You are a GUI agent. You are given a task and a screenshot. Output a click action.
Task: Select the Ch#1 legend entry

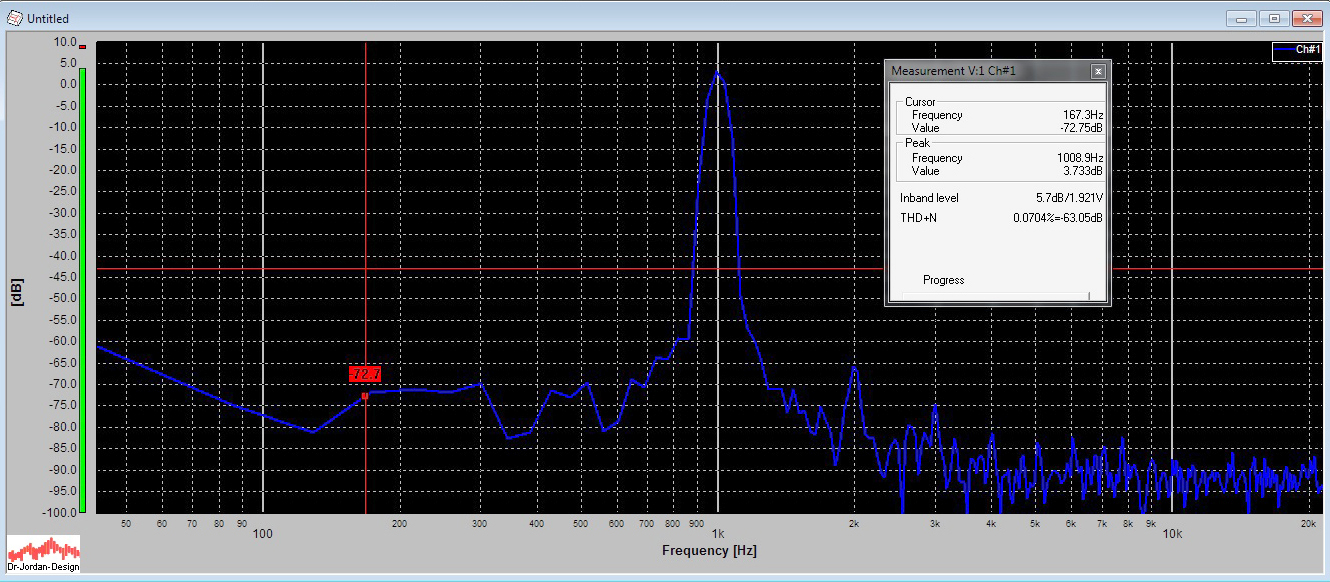pyautogui.click(x=1296, y=50)
